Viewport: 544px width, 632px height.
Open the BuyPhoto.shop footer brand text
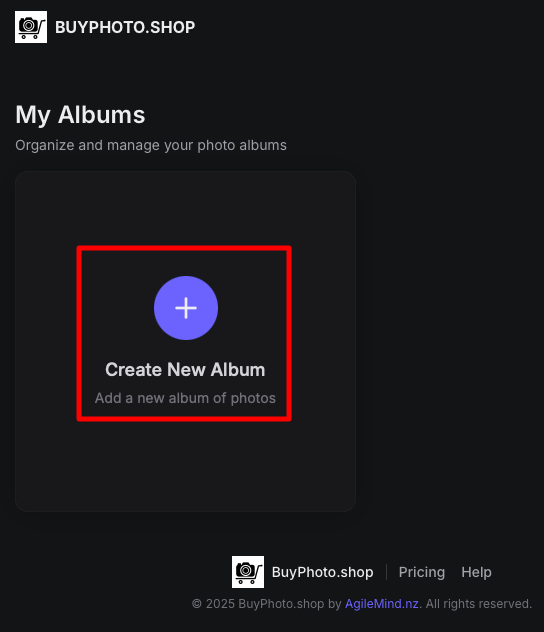coord(322,572)
